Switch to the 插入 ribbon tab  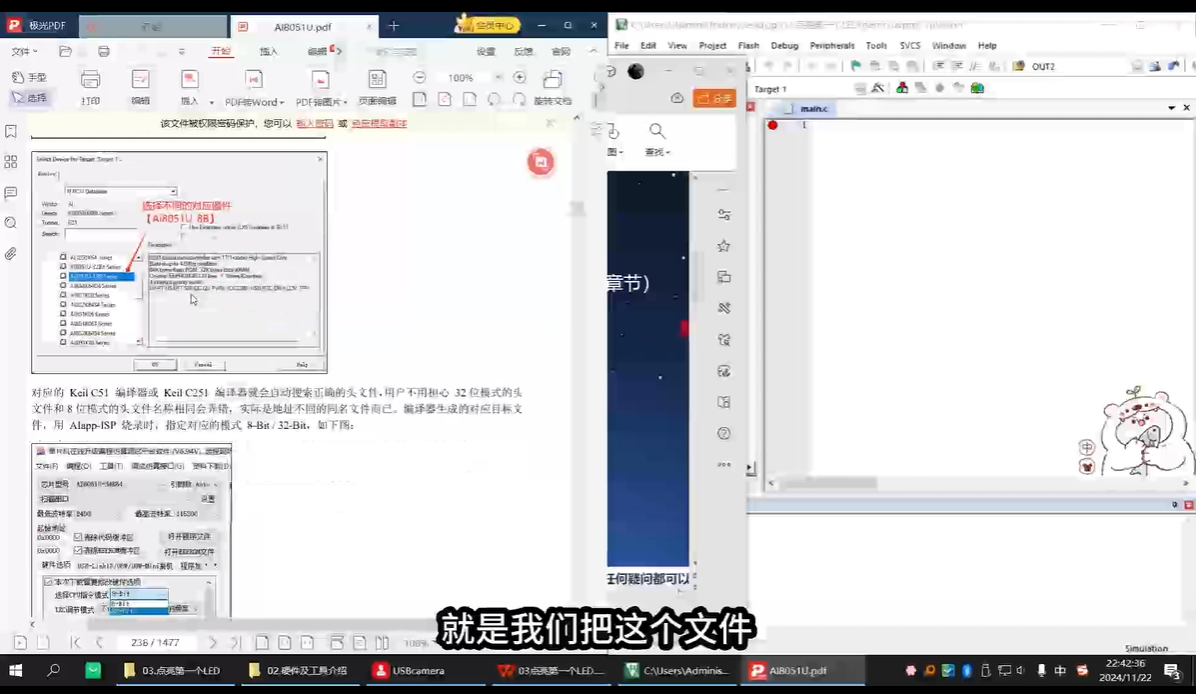click(x=268, y=51)
